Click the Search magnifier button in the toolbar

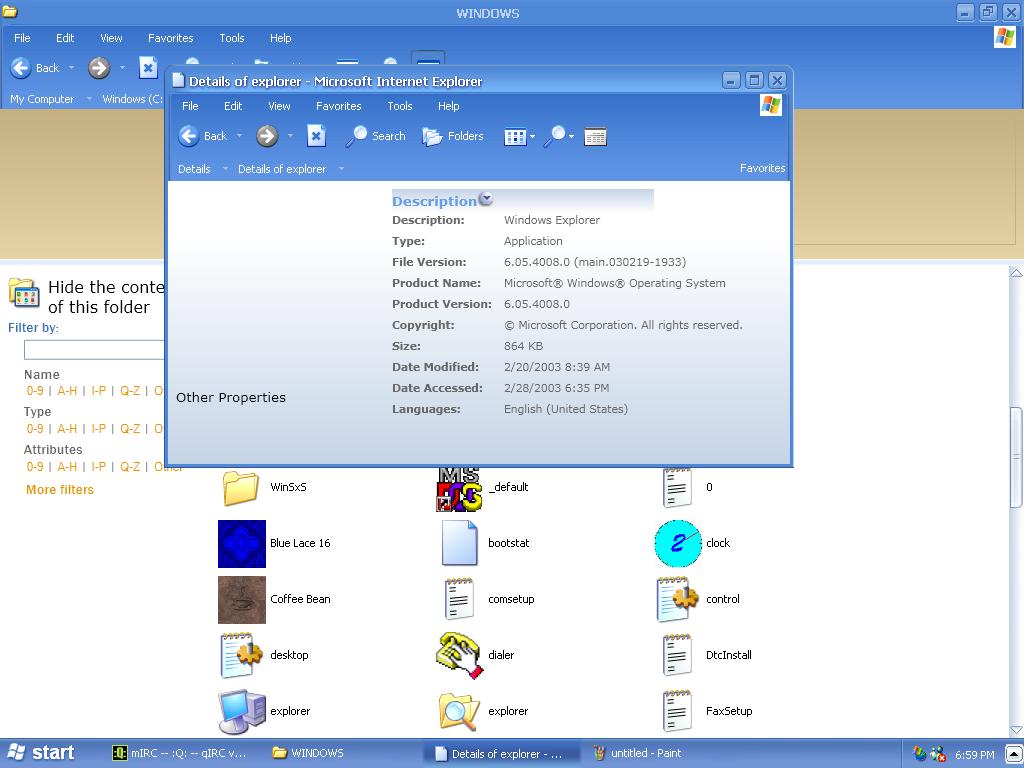click(375, 136)
